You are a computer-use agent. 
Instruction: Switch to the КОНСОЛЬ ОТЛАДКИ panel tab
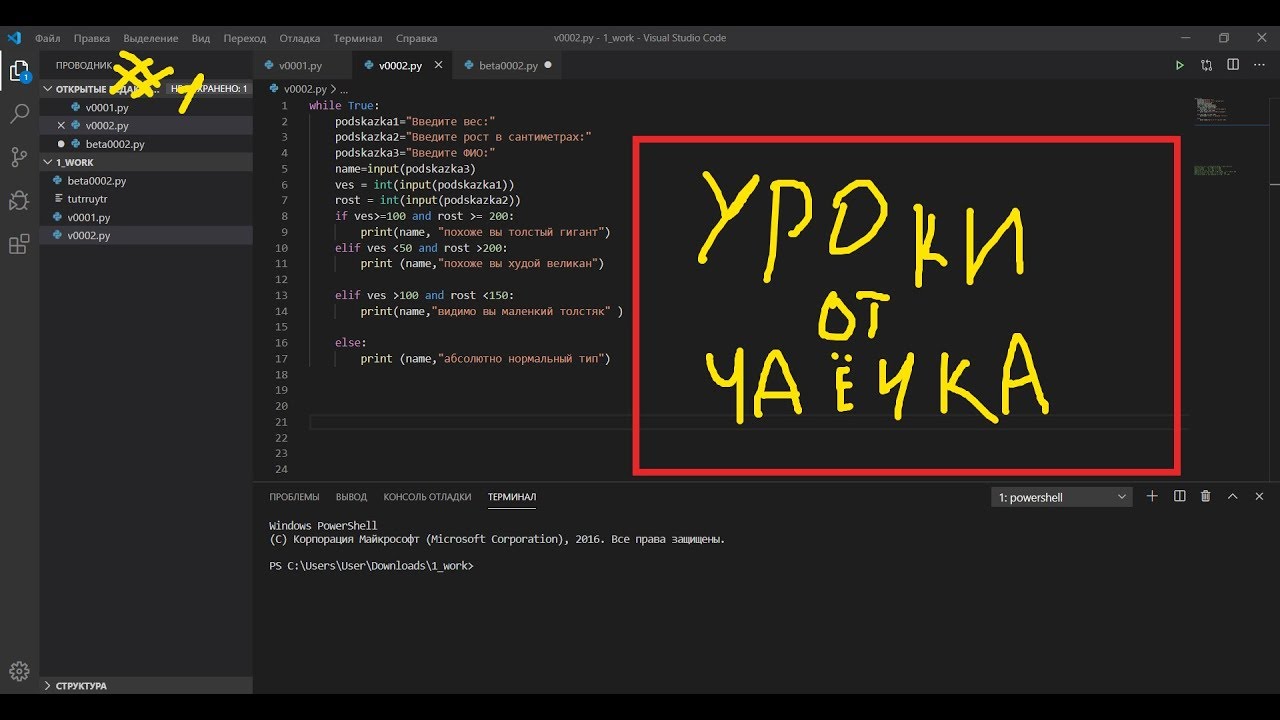[x=427, y=497]
